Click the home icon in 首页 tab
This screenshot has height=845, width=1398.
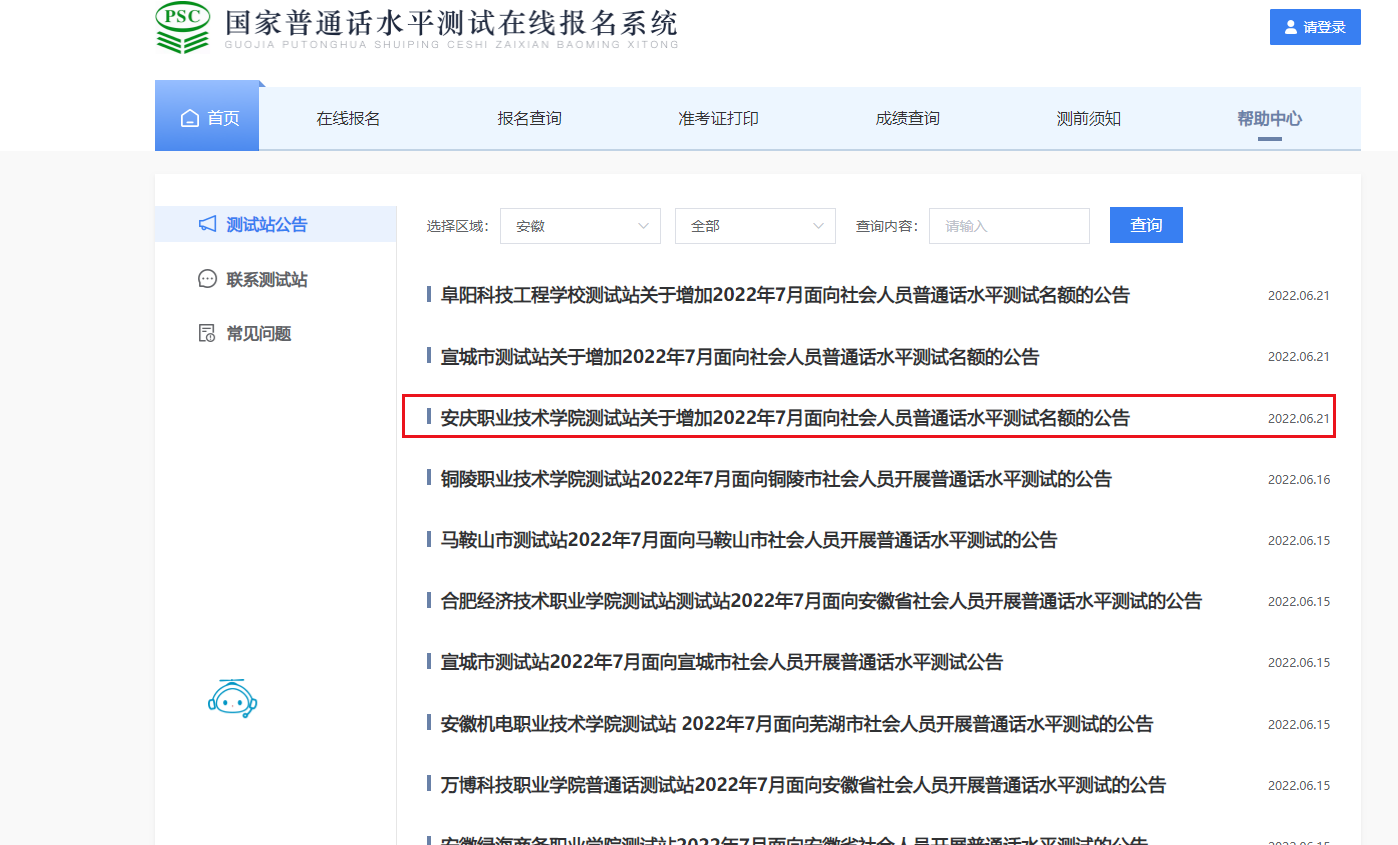(190, 119)
